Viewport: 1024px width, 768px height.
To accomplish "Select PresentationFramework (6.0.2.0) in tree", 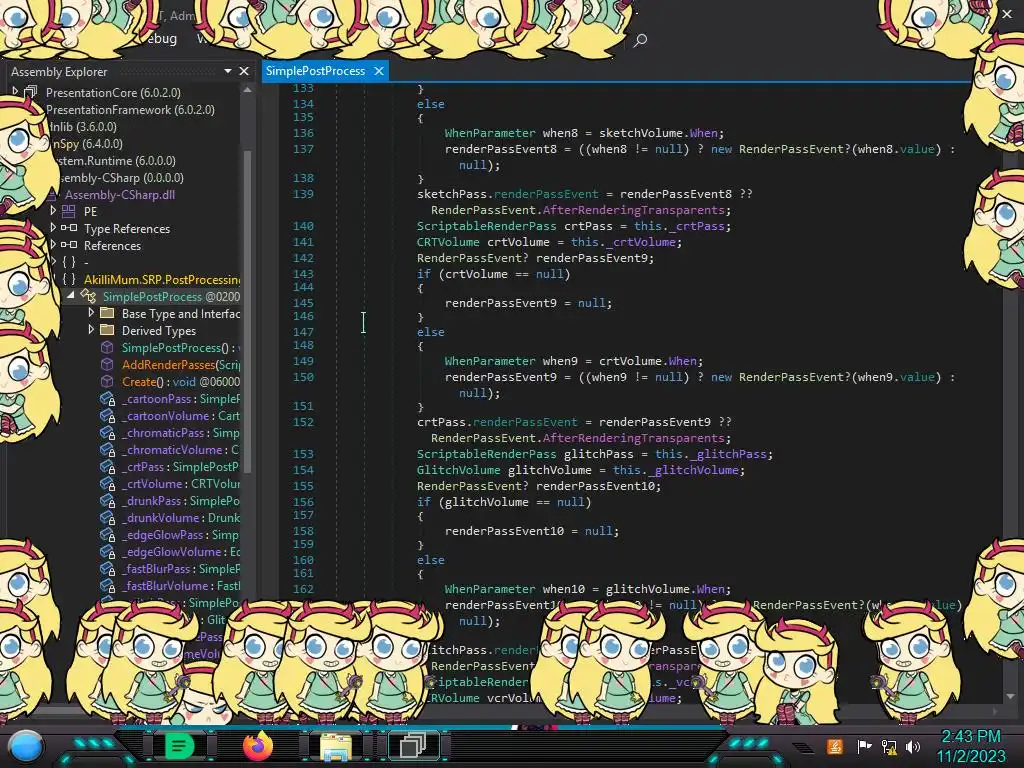I will 130,110.
